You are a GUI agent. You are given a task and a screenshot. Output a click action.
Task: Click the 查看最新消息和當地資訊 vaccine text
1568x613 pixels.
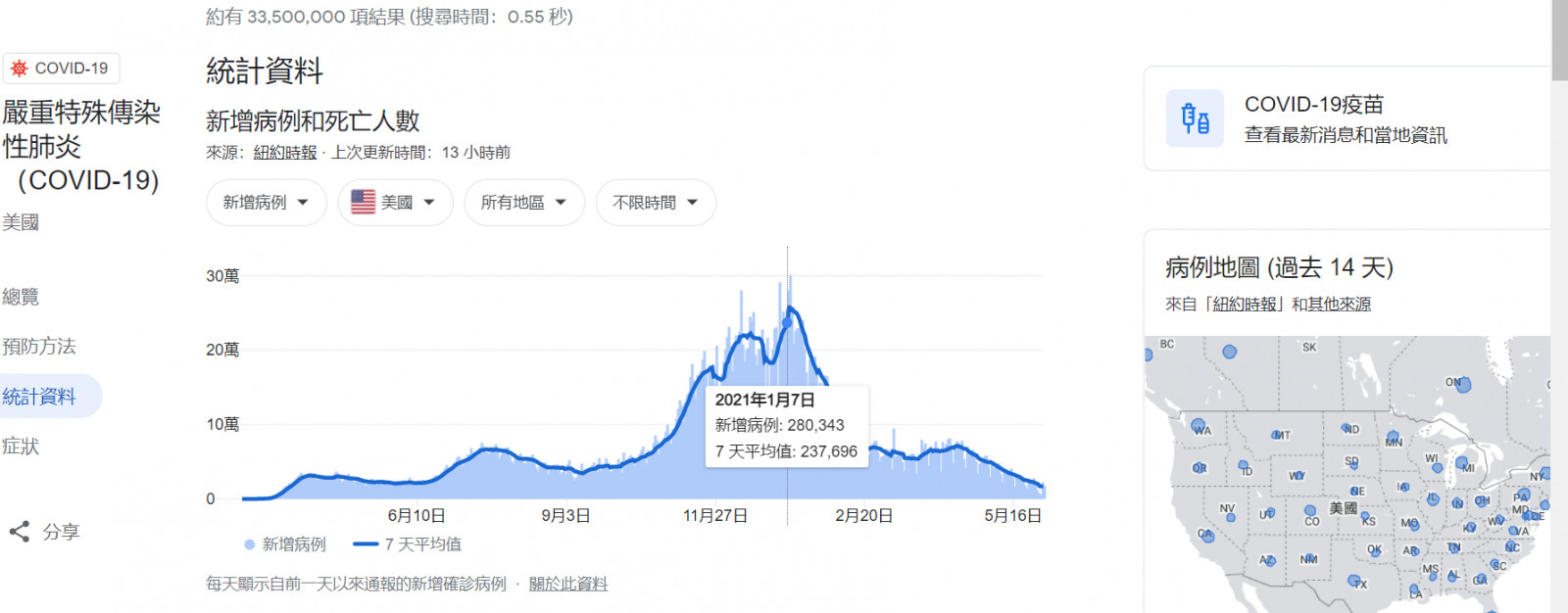[1346, 135]
